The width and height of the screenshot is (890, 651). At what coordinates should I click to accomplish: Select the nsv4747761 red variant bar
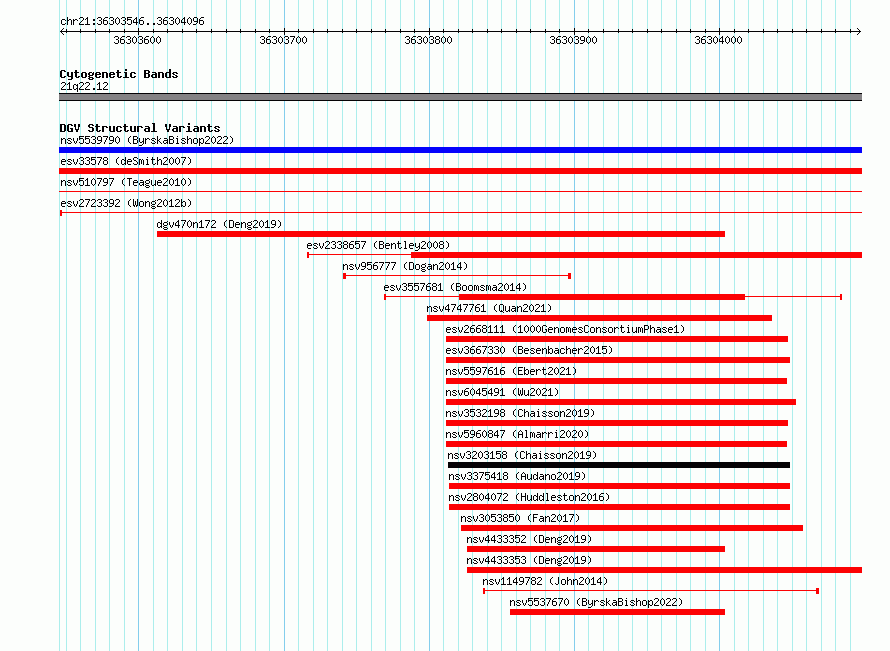pyautogui.click(x=599, y=318)
